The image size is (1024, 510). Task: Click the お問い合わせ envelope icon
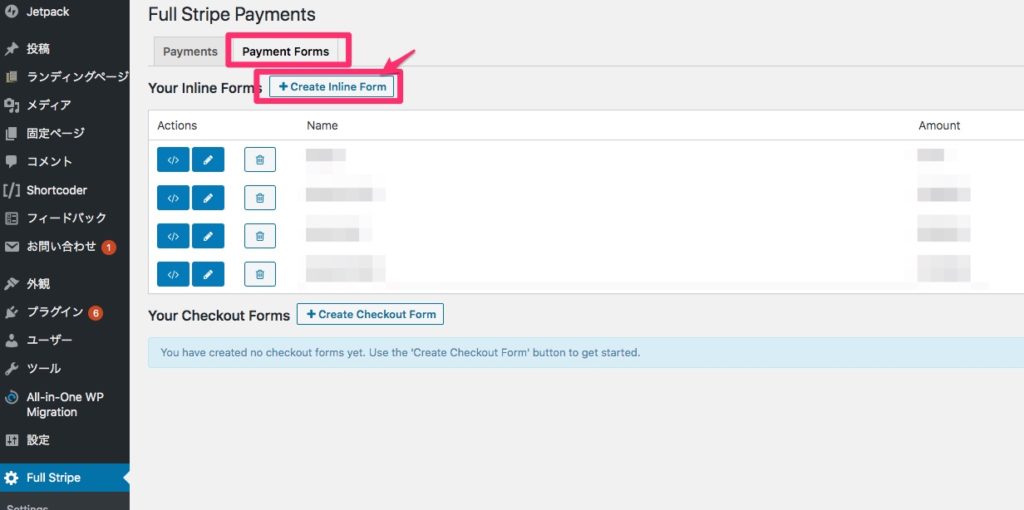[11, 247]
